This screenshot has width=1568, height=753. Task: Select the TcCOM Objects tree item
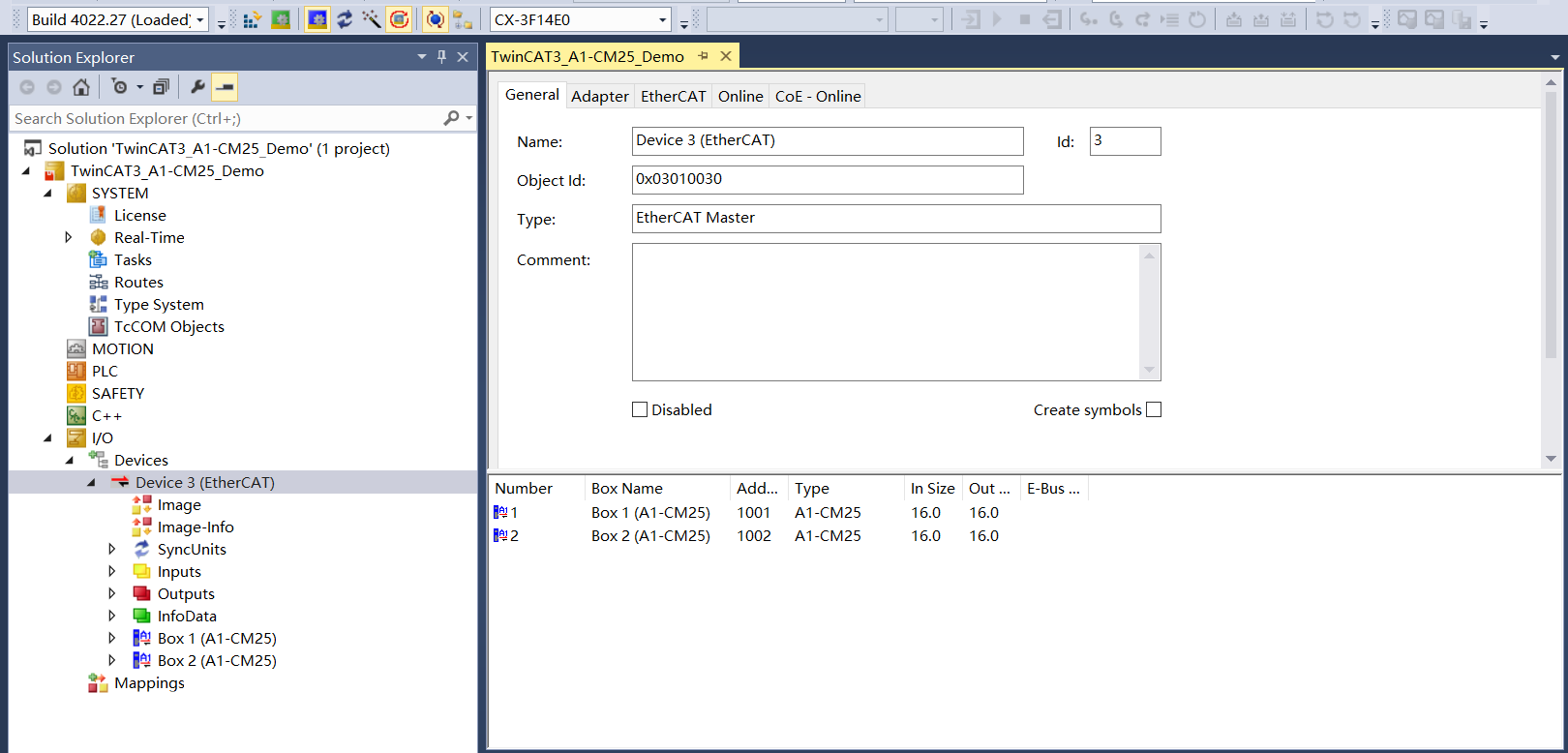[169, 326]
